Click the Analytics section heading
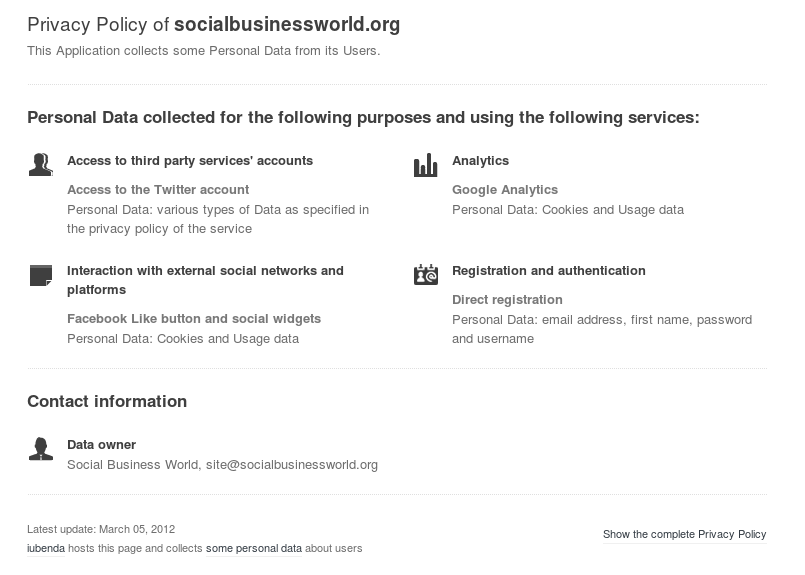Viewport: 805px width, 575px height. click(x=480, y=160)
